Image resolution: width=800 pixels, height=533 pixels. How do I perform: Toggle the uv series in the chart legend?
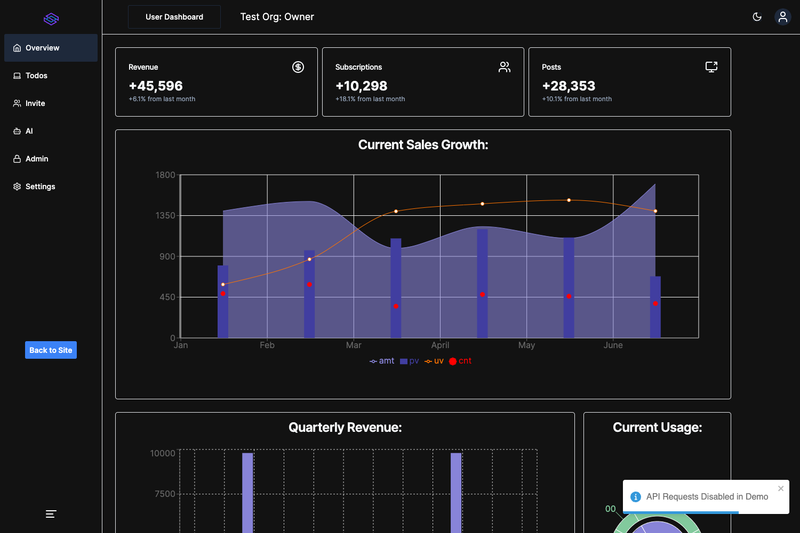[434, 361]
